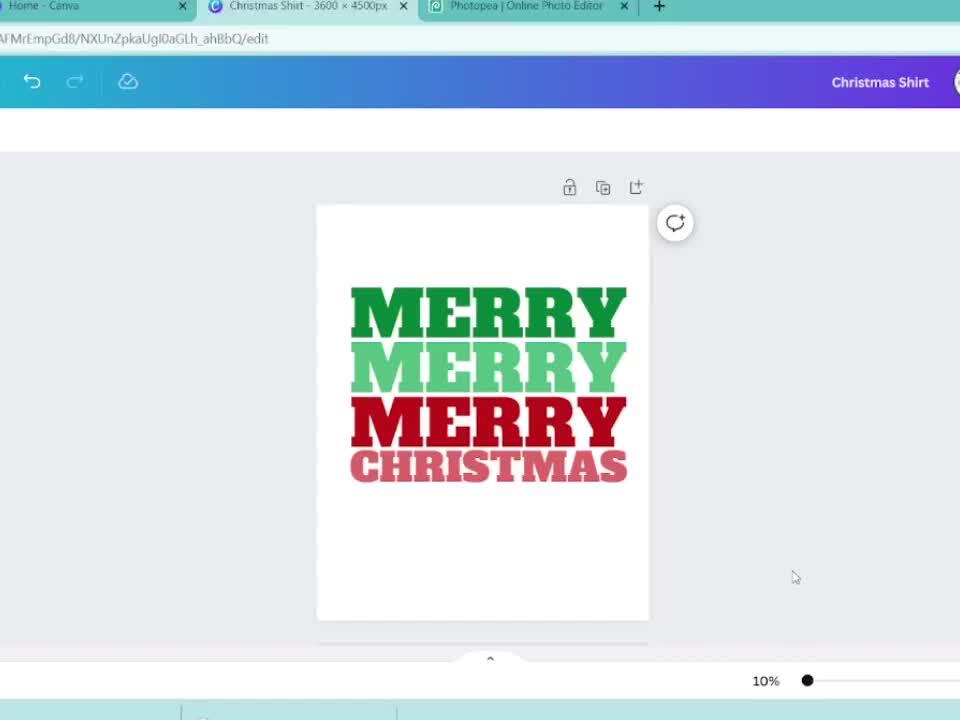Duplicate the page using the copy icon

603,187
